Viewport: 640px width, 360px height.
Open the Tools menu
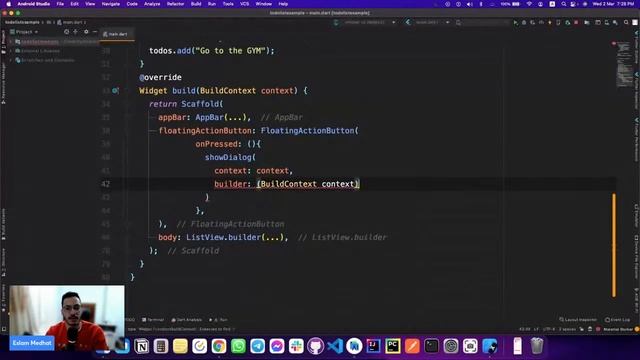(x=228, y=4)
